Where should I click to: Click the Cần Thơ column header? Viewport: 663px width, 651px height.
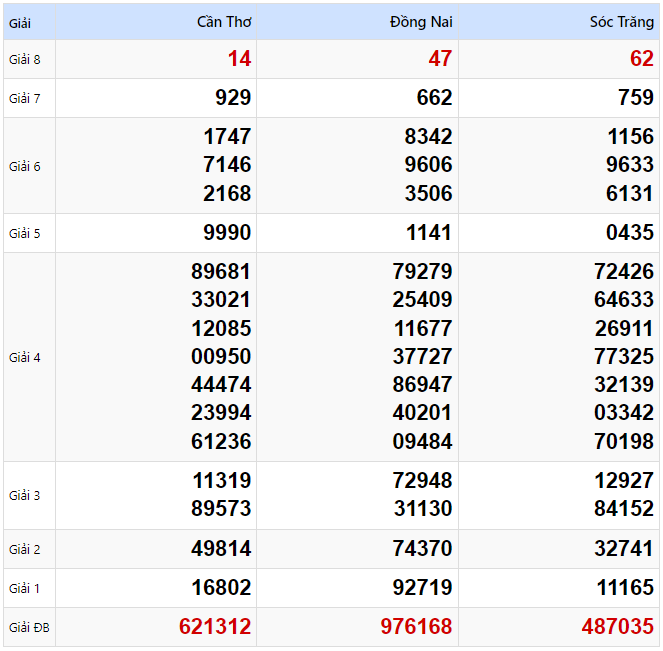(224, 22)
